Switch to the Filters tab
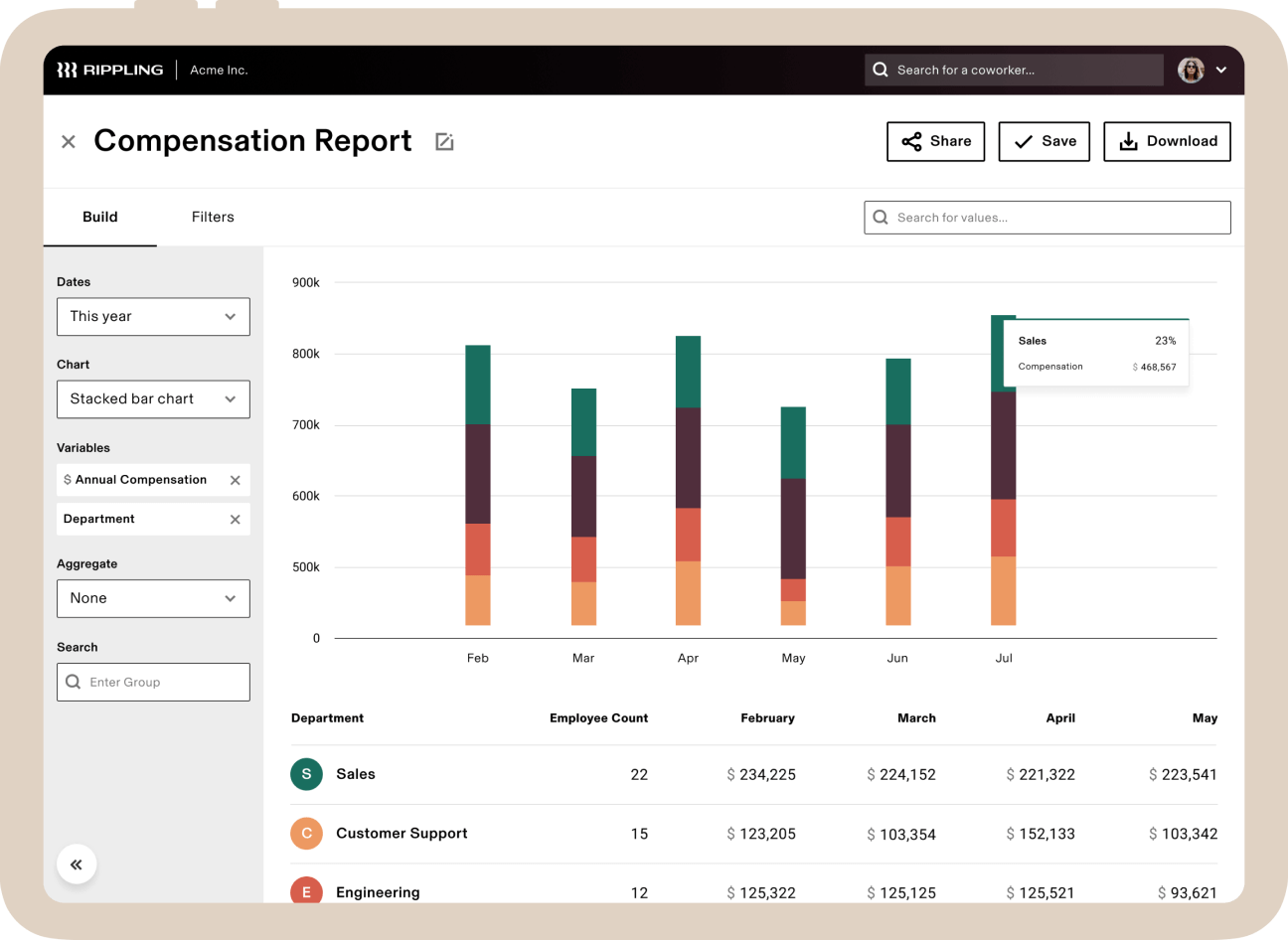Image resolution: width=1288 pixels, height=940 pixels. [213, 217]
